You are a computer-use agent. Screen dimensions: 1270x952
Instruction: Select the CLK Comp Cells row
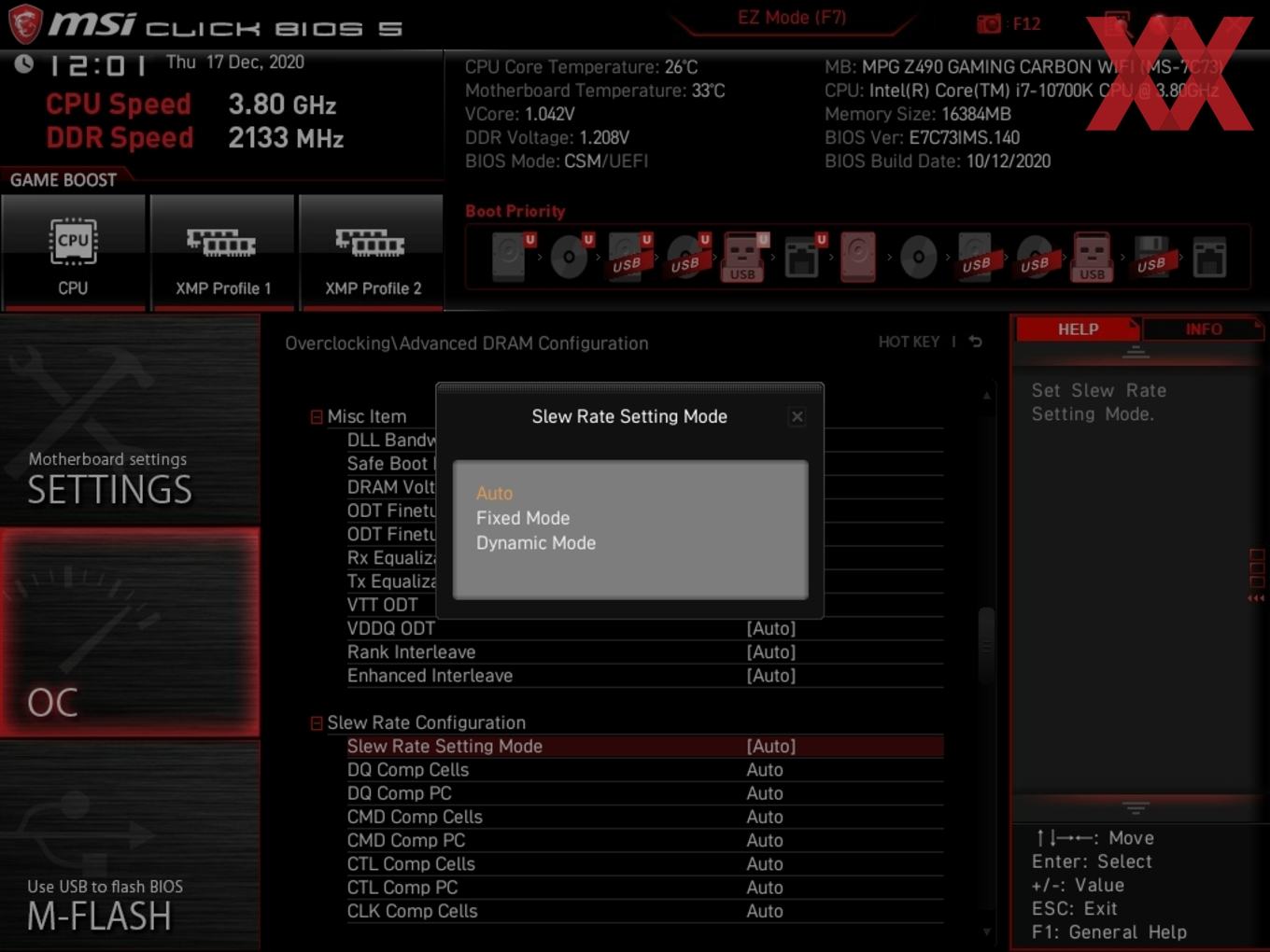(x=644, y=911)
